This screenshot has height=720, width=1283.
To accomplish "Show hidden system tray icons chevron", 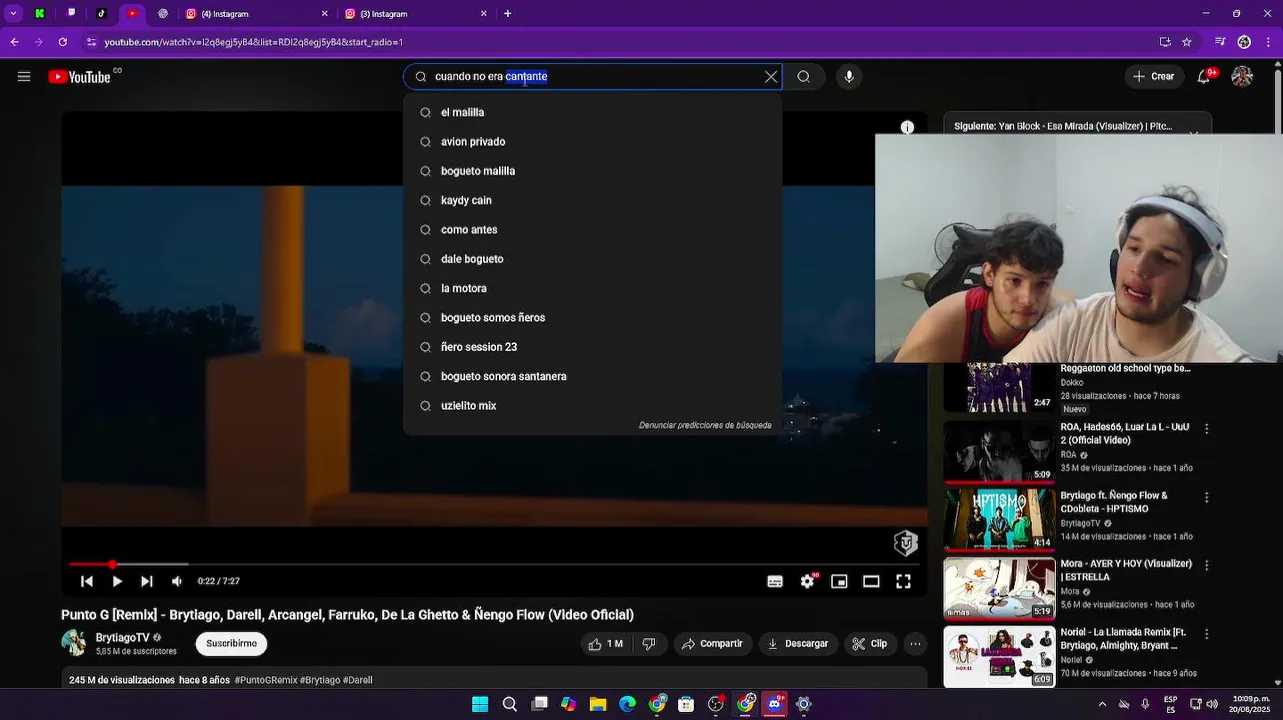I will pyautogui.click(x=1103, y=704).
